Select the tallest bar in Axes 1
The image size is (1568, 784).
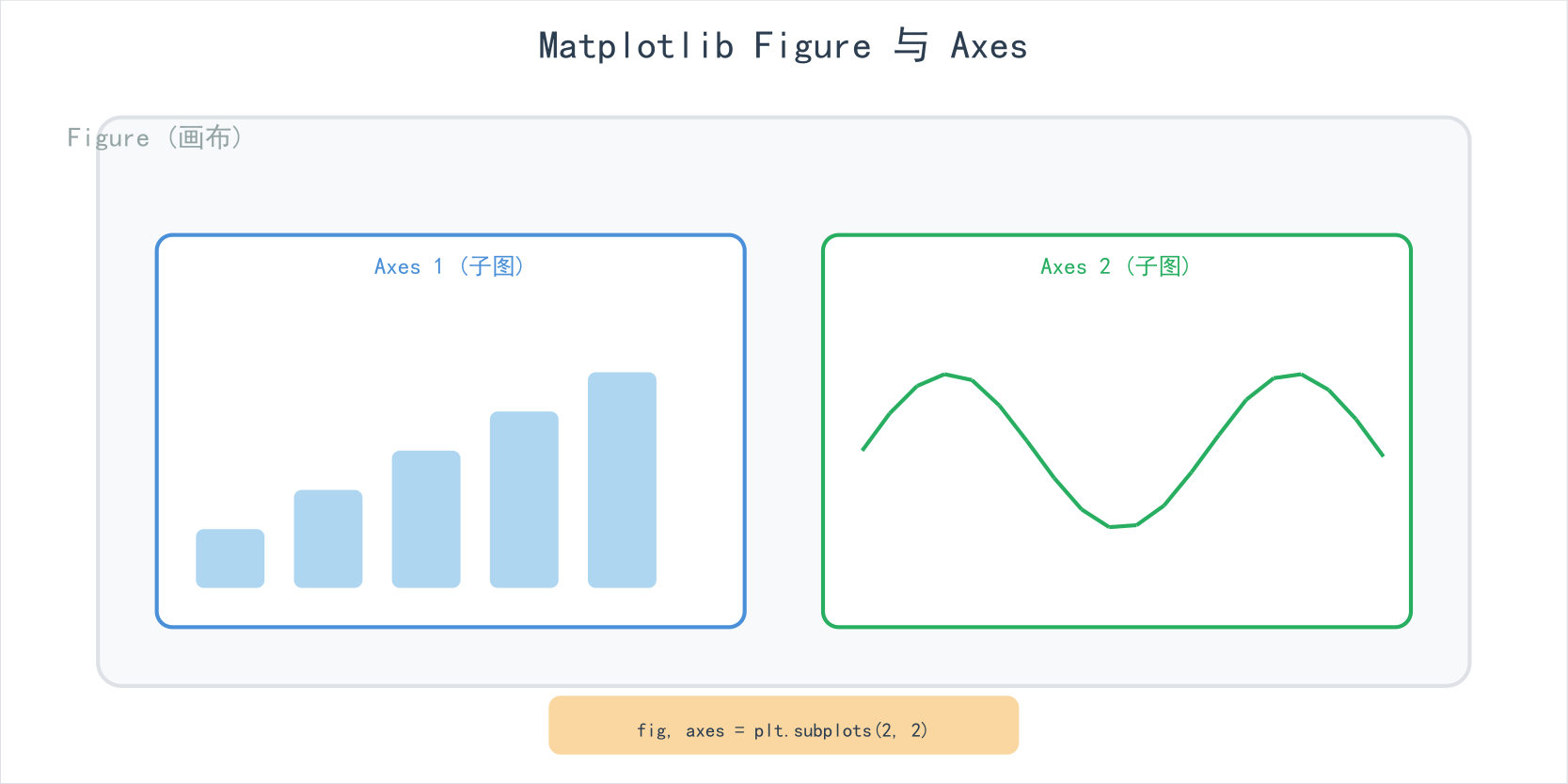pos(622,480)
